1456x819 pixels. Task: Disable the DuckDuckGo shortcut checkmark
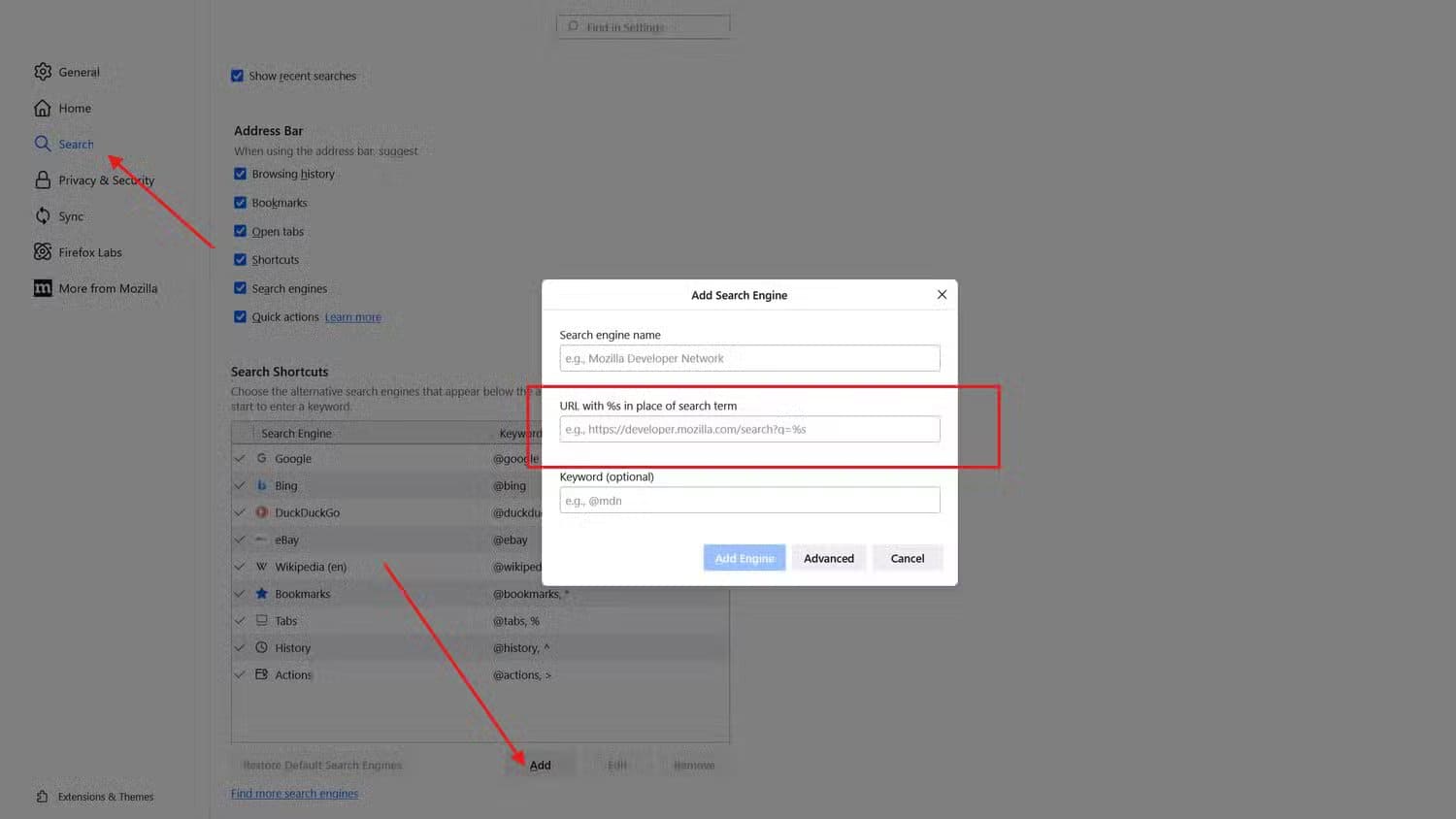pyautogui.click(x=240, y=512)
